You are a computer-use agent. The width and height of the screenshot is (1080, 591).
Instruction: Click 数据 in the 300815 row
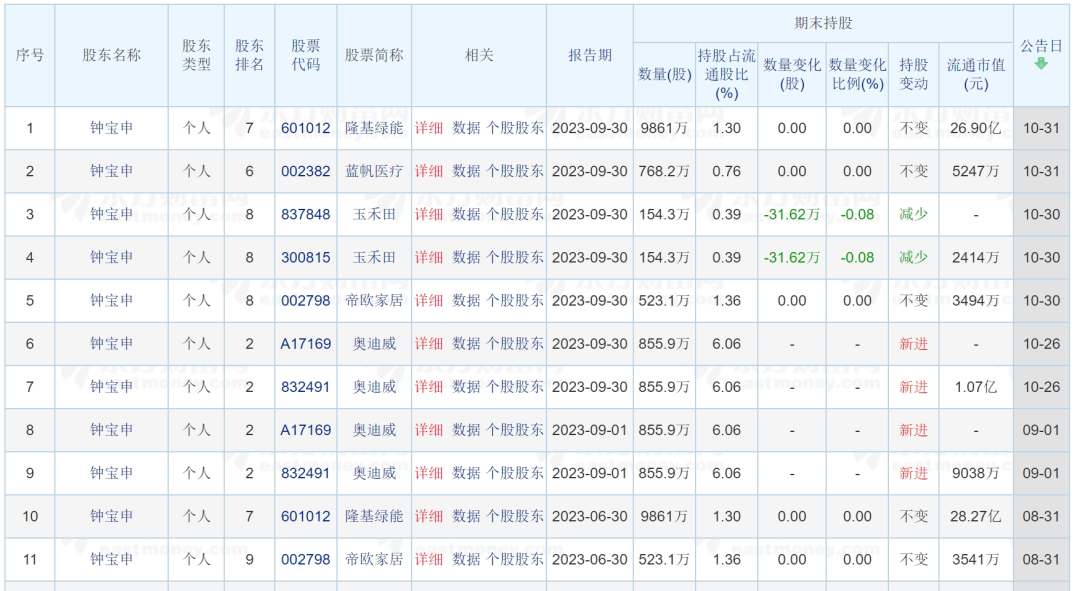pyautogui.click(x=466, y=257)
